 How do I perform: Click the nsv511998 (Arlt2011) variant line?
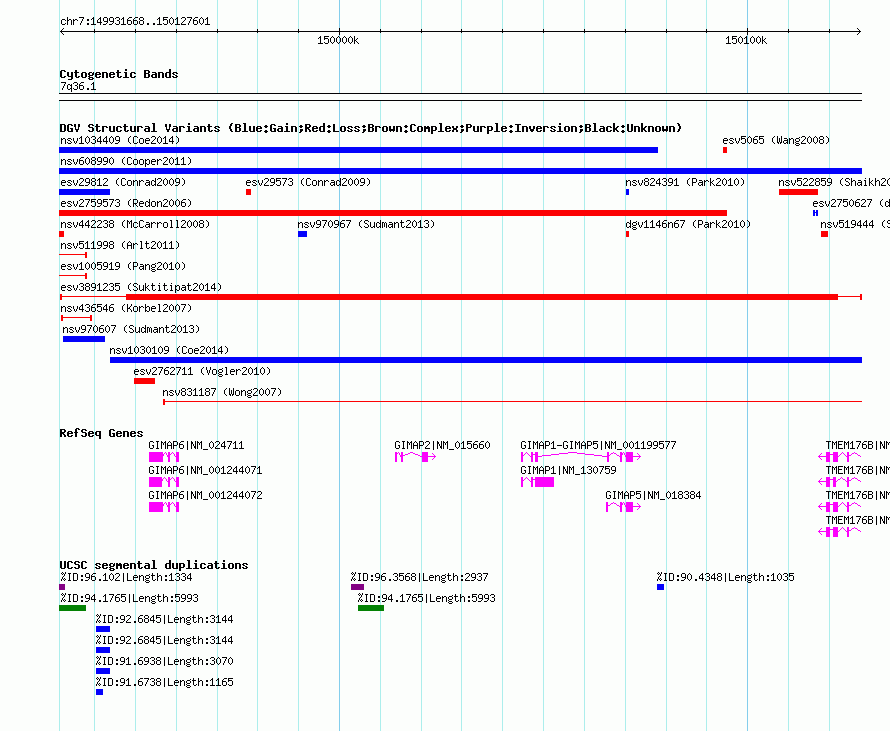73,255
